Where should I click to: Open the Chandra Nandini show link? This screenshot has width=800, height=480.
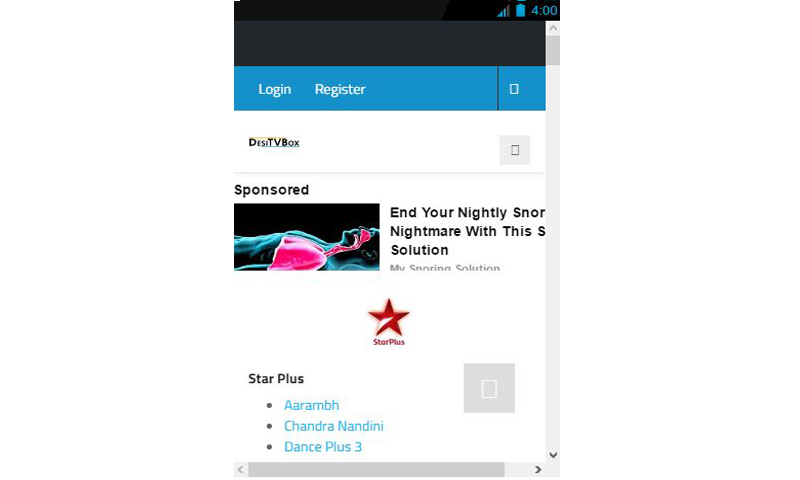[x=334, y=426]
